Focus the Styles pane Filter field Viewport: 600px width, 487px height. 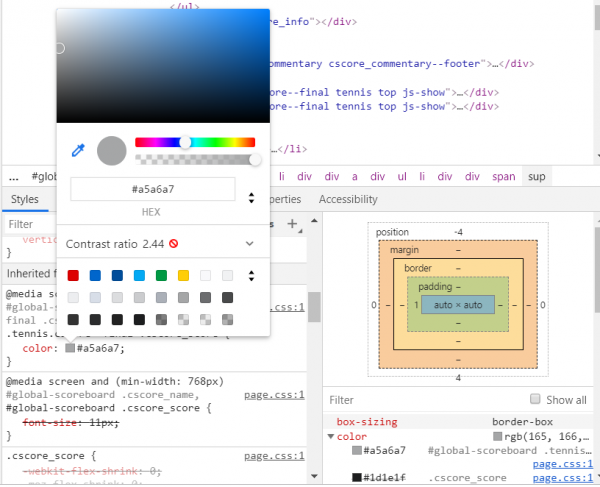31,224
